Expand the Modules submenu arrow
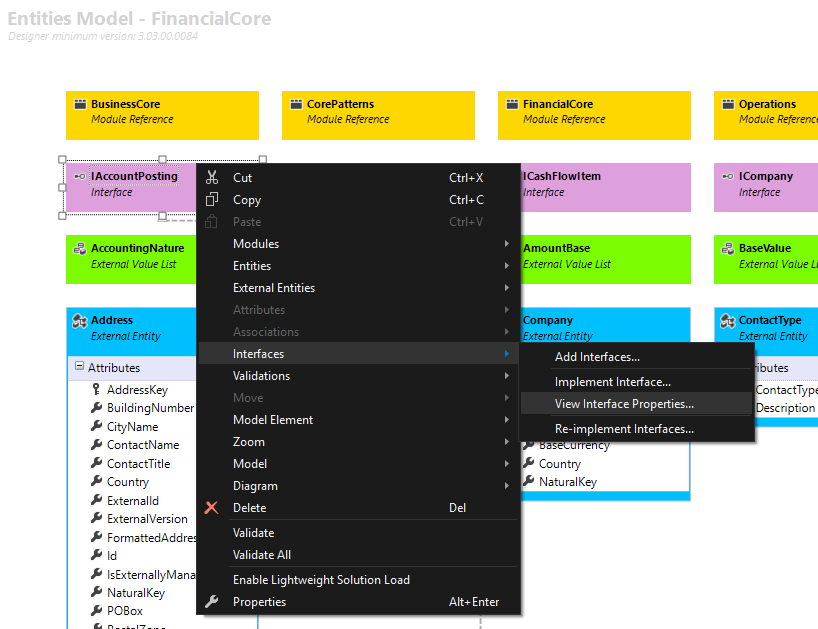The image size is (818, 629). 507,244
